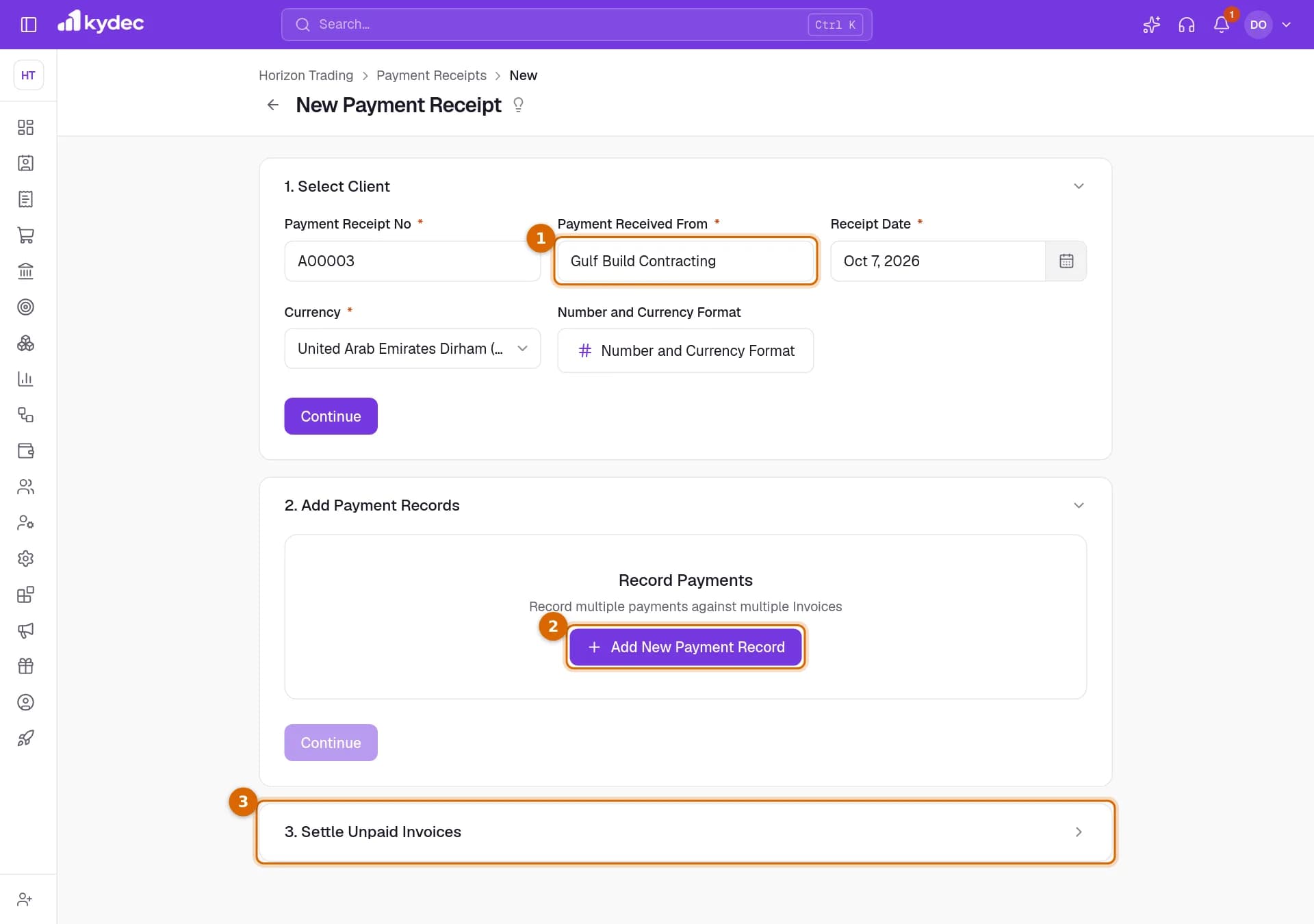Open Payment Received From client field
The height and width of the screenshot is (924, 1314).
click(x=685, y=261)
